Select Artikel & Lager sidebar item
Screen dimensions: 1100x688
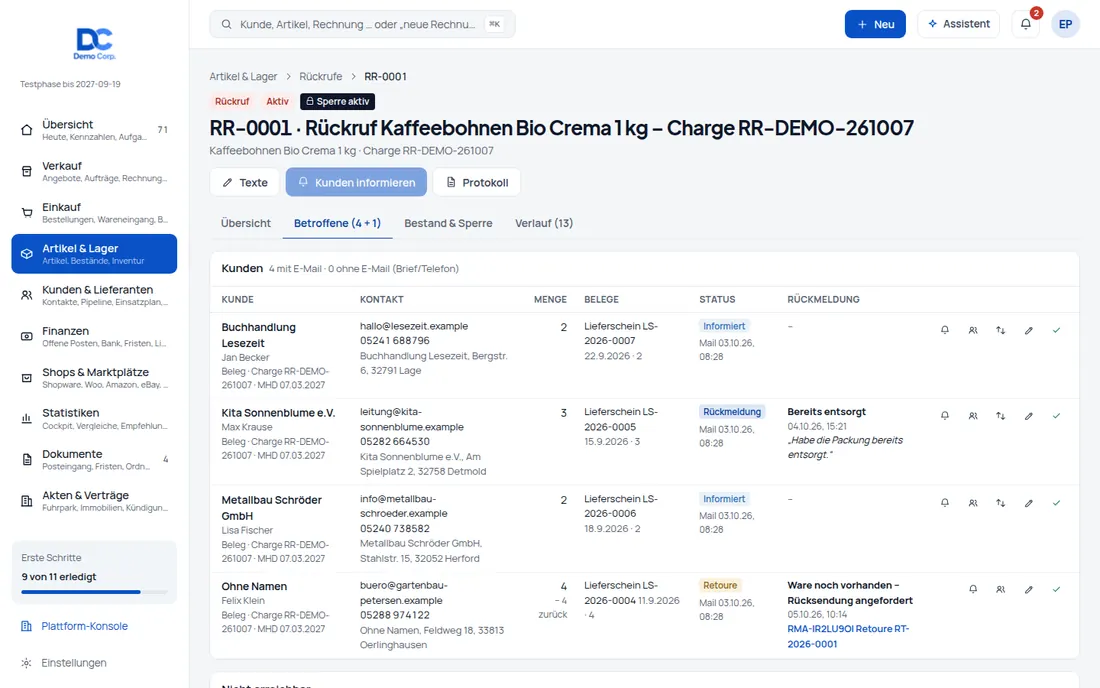point(94,254)
